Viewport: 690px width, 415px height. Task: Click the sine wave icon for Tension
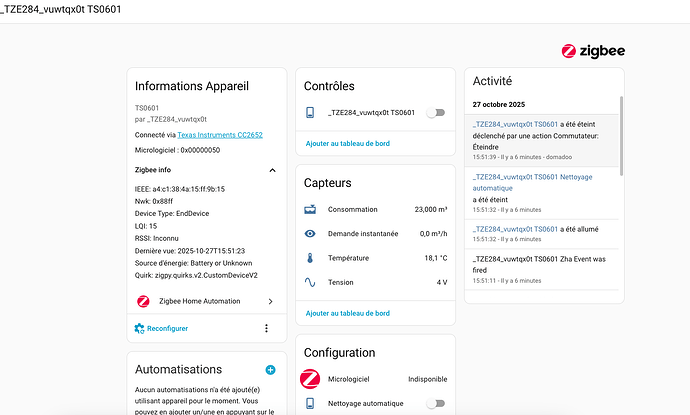(x=310, y=282)
